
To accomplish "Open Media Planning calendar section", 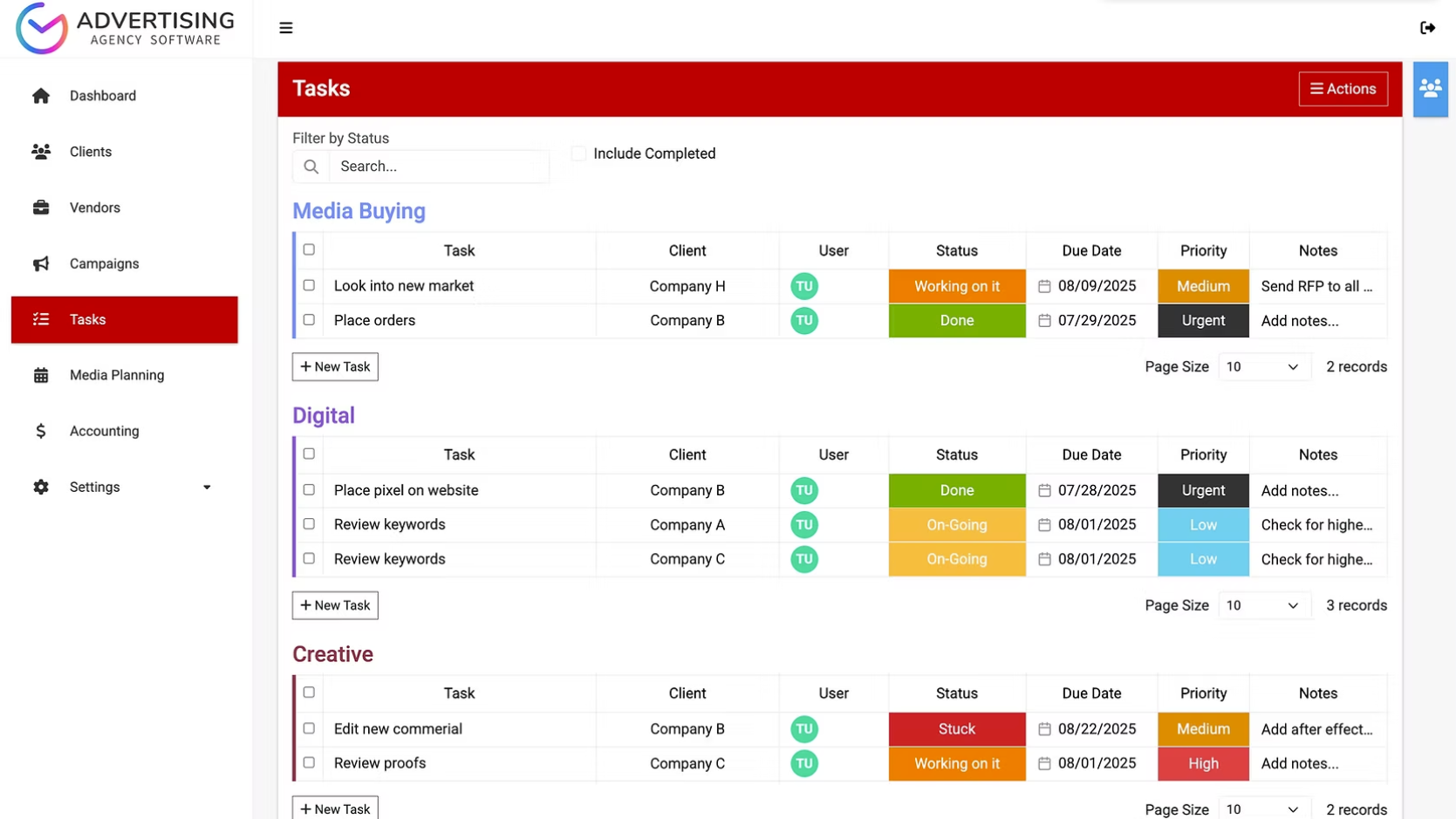I will tap(41, 375).
